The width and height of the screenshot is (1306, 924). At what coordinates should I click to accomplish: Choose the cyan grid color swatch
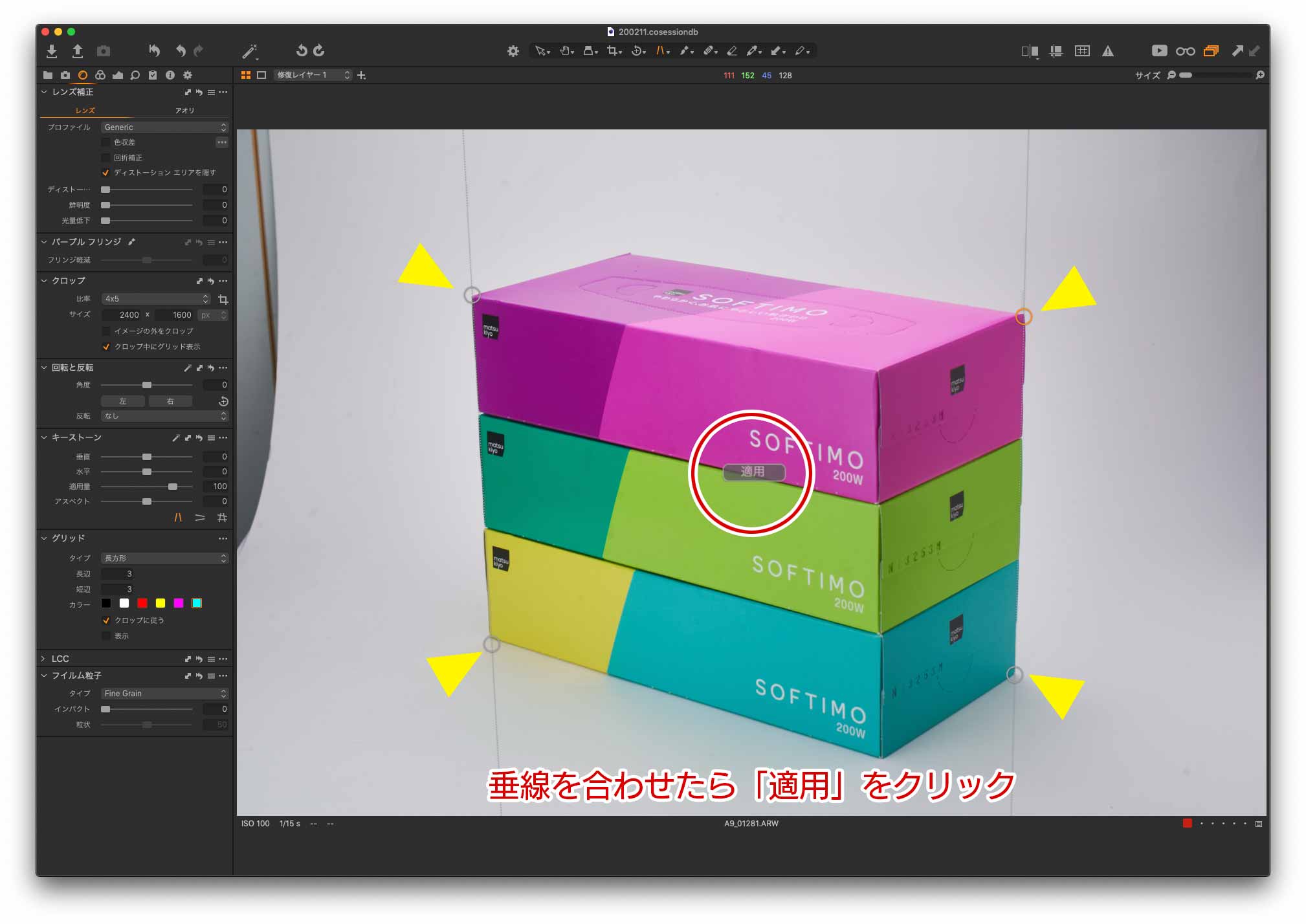pyautogui.click(x=197, y=604)
